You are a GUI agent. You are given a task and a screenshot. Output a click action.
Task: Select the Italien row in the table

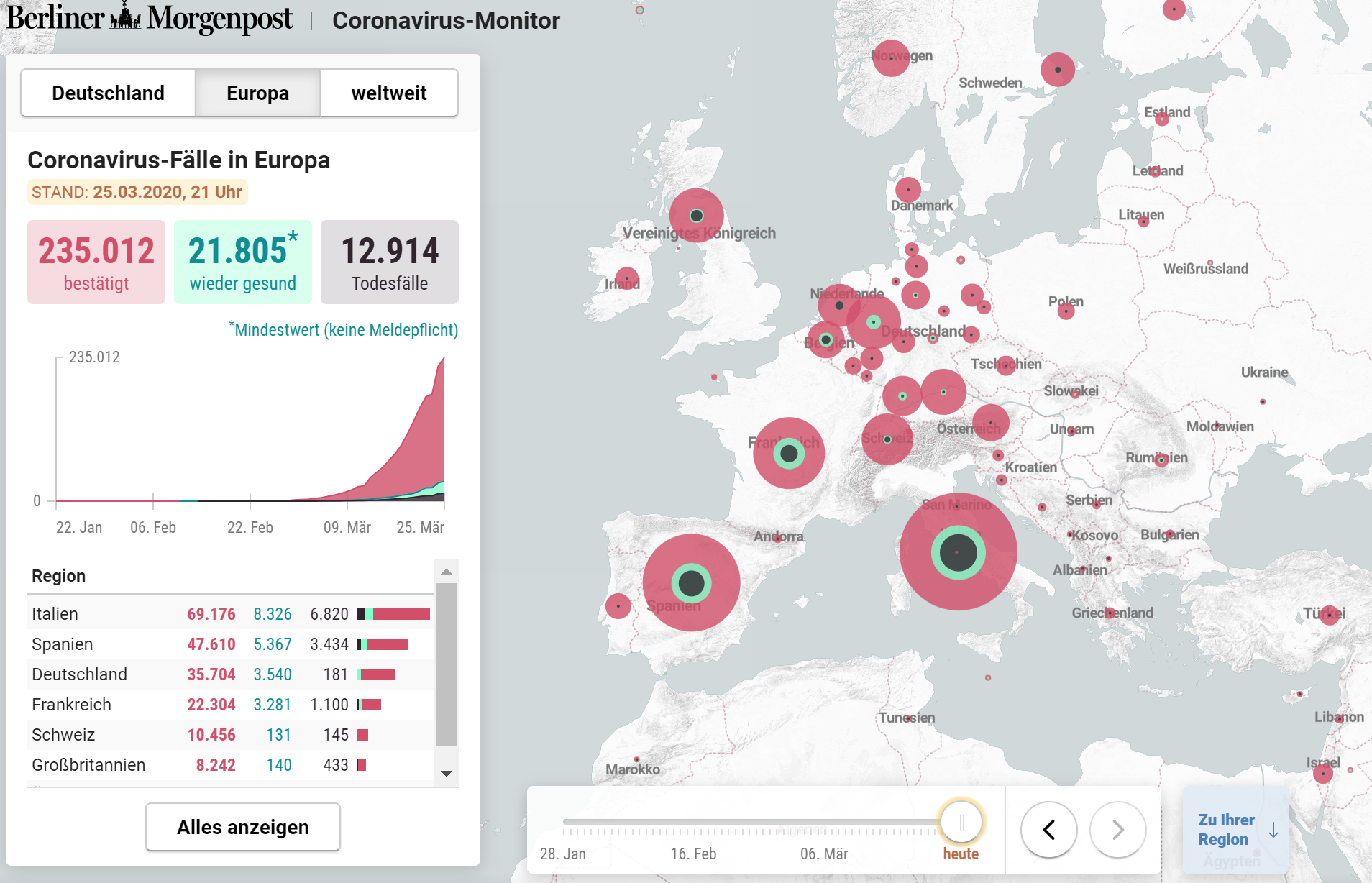230,614
